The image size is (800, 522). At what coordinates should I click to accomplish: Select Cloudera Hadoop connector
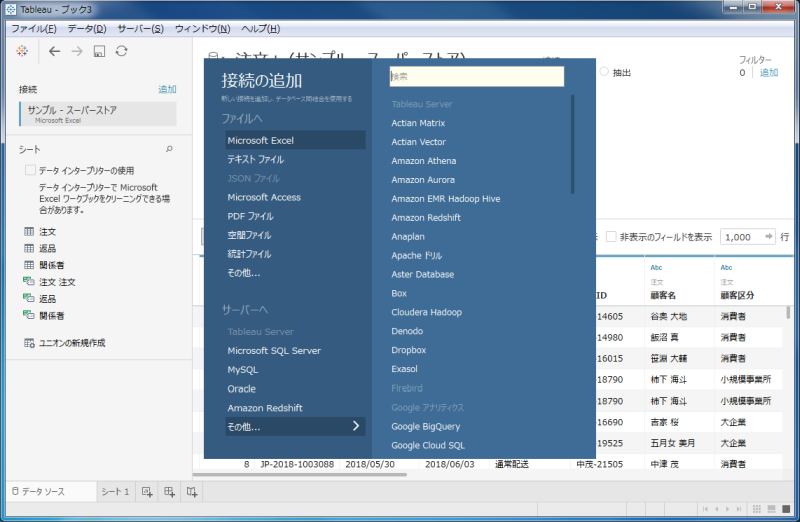[x=427, y=312]
